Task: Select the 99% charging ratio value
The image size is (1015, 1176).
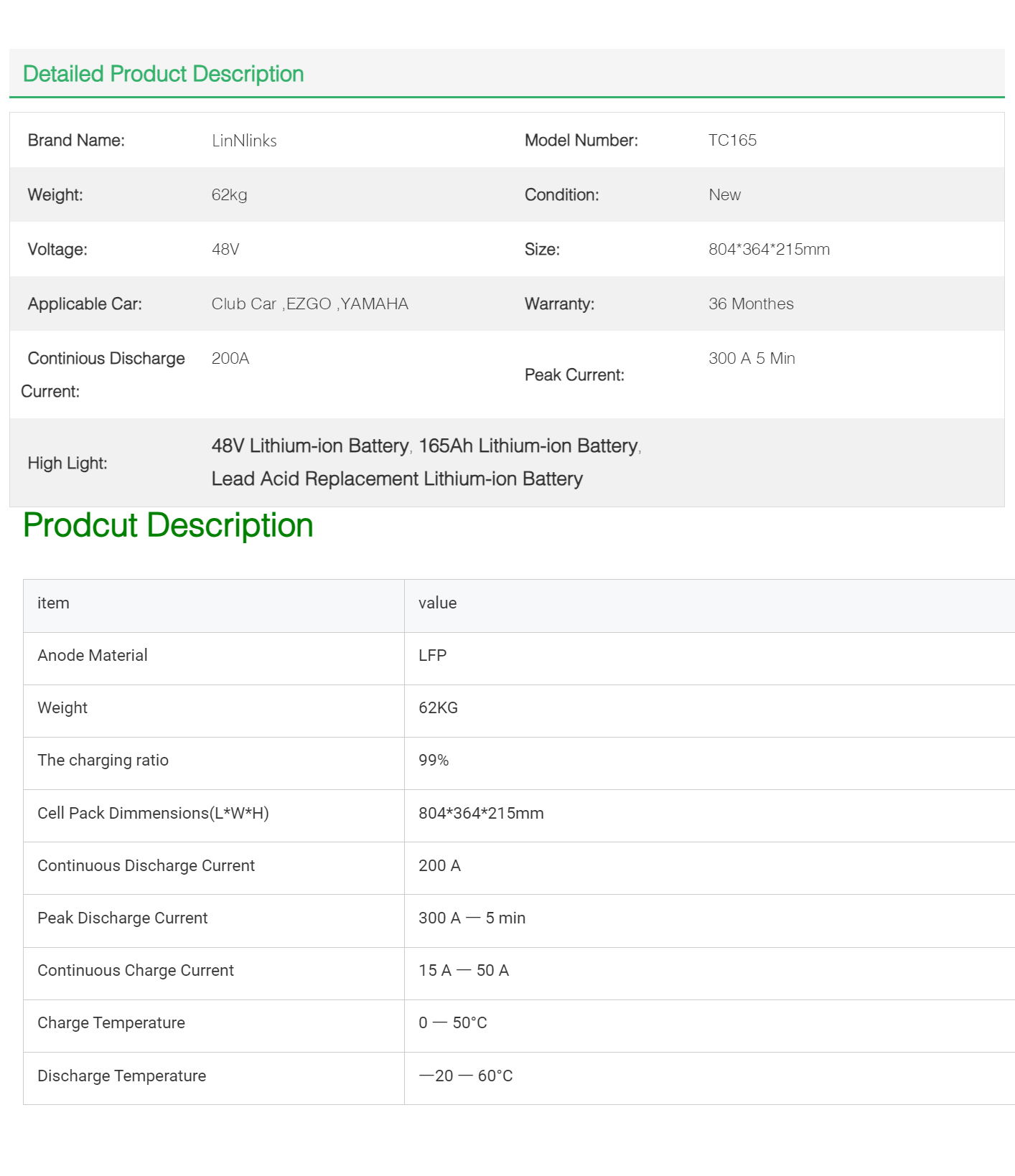Action: click(434, 761)
